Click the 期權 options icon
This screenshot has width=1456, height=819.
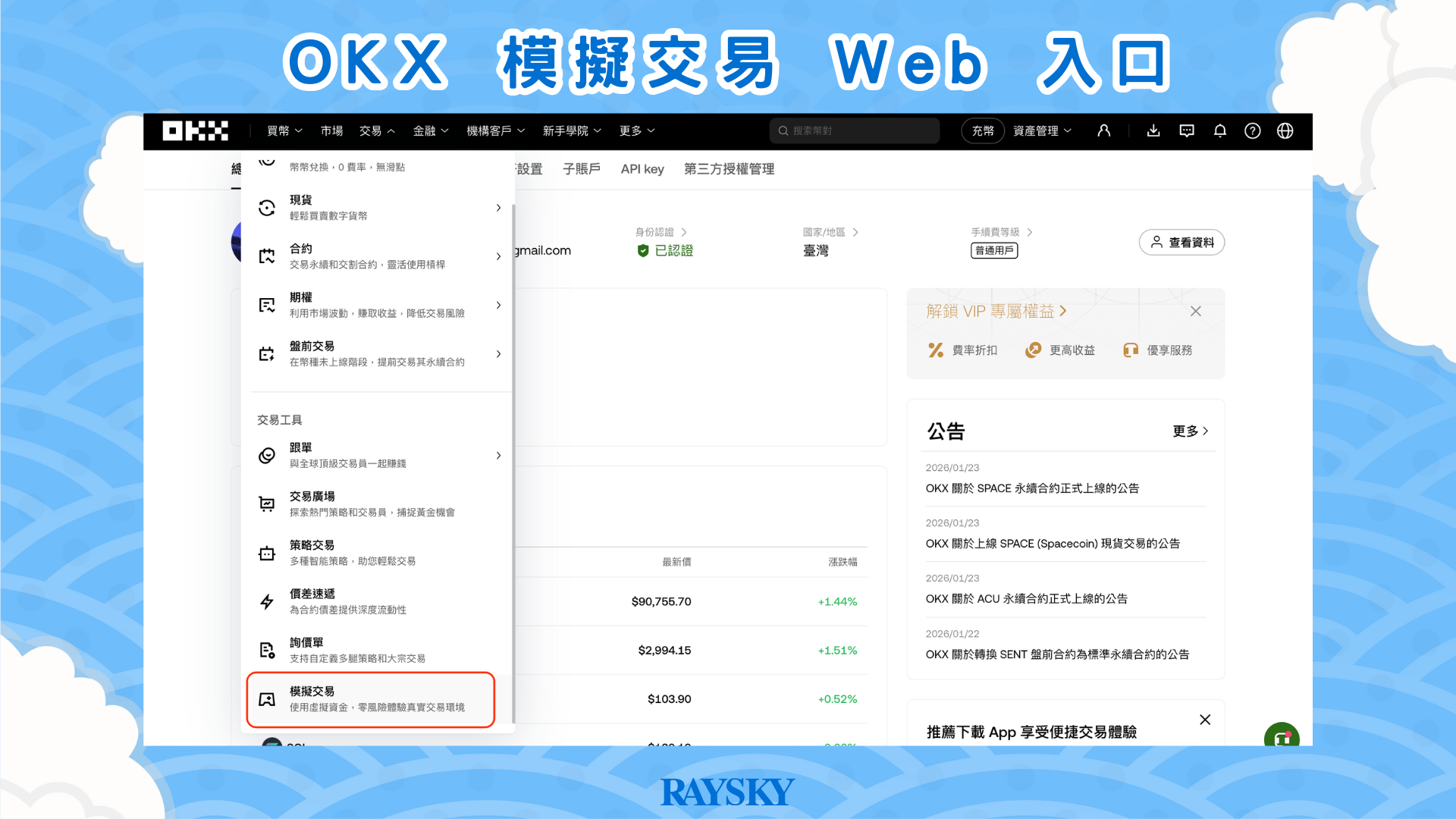coord(267,305)
